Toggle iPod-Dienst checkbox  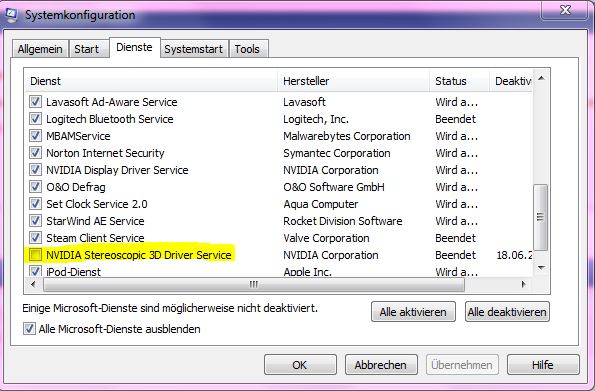click(x=35, y=271)
